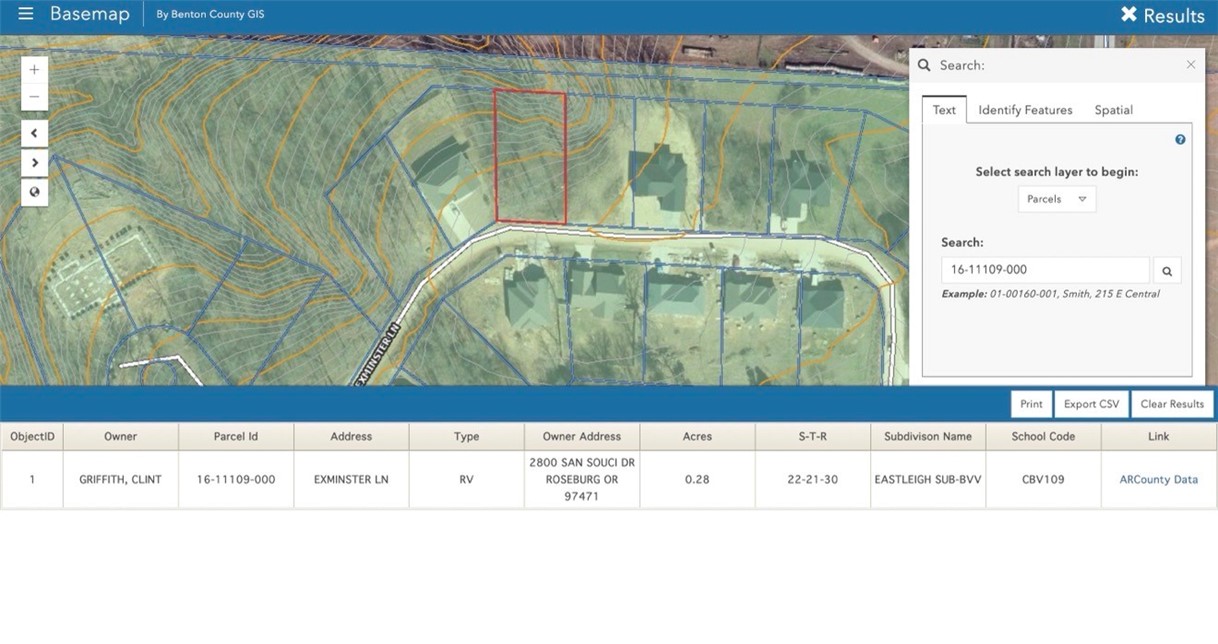The width and height of the screenshot is (1218, 644).
Task: Zoom in on the map
Action: click(34, 70)
